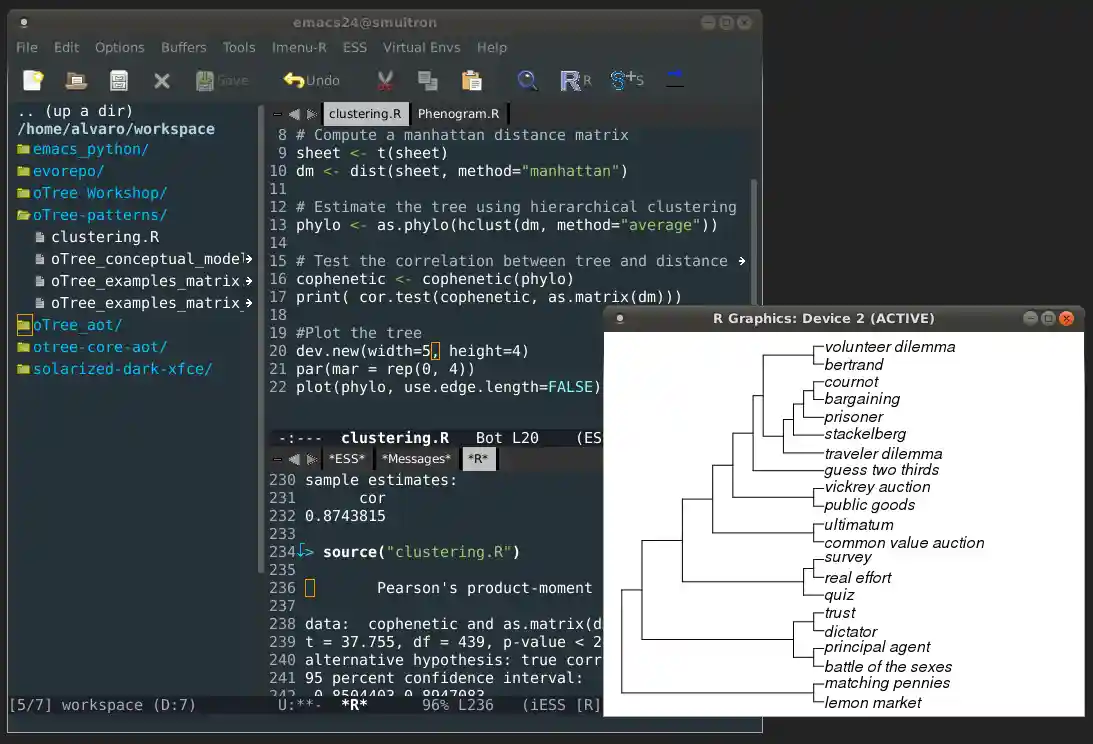Start a search with the magnifier icon
The width and height of the screenshot is (1093, 744).
527,80
